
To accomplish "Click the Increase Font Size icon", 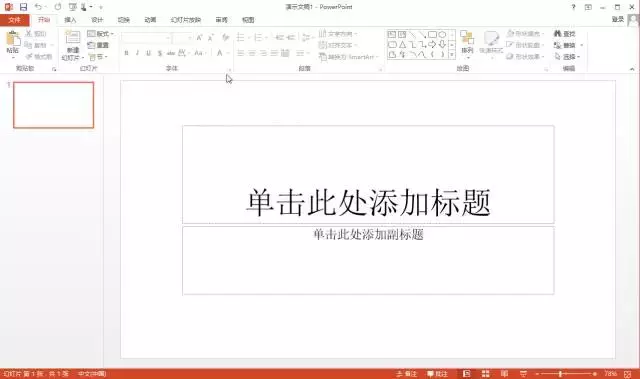I will click(x=199, y=38).
